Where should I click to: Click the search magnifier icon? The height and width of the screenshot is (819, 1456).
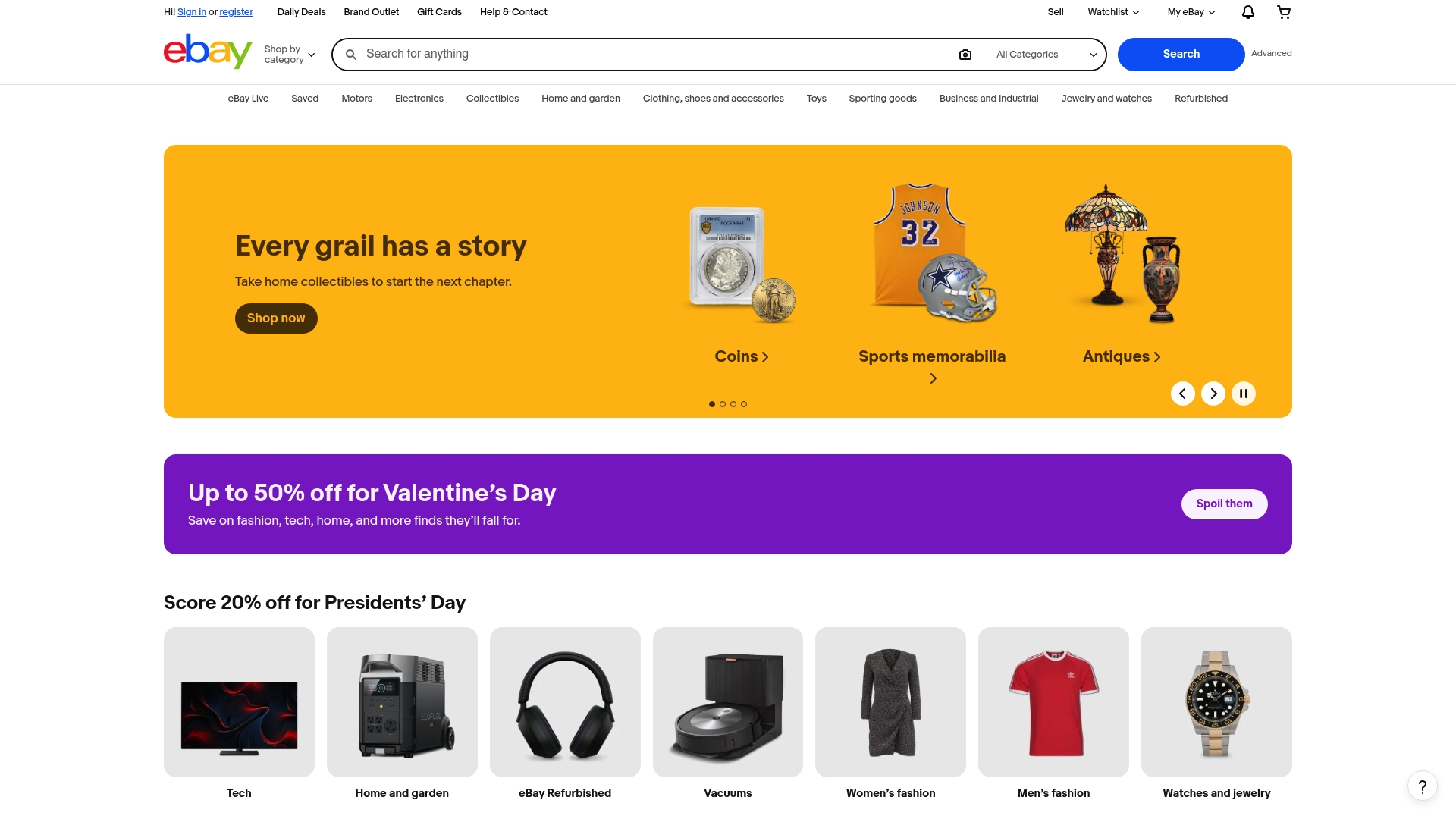pyautogui.click(x=350, y=54)
